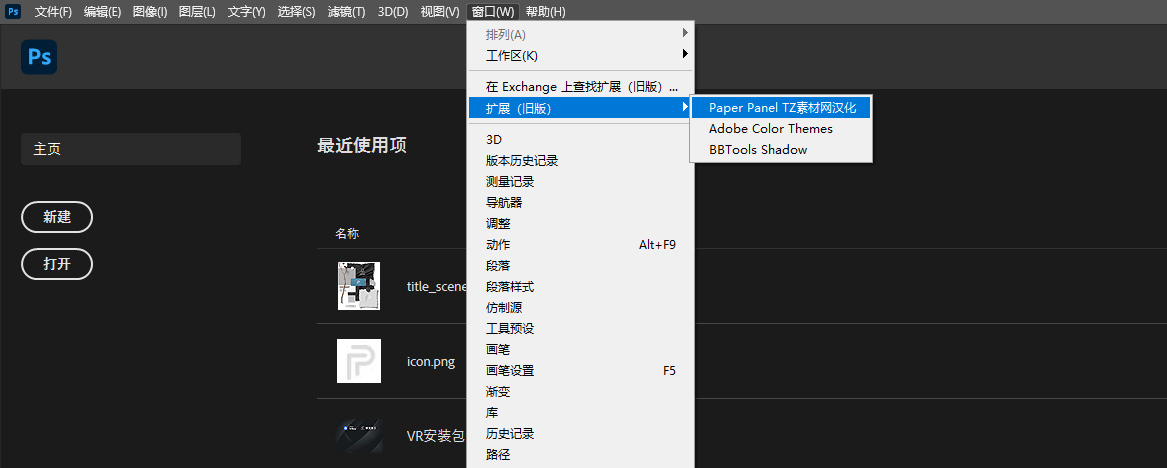1167x468 pixels.
Task: Show the 仿制源 panel
Action: [581, 307]
